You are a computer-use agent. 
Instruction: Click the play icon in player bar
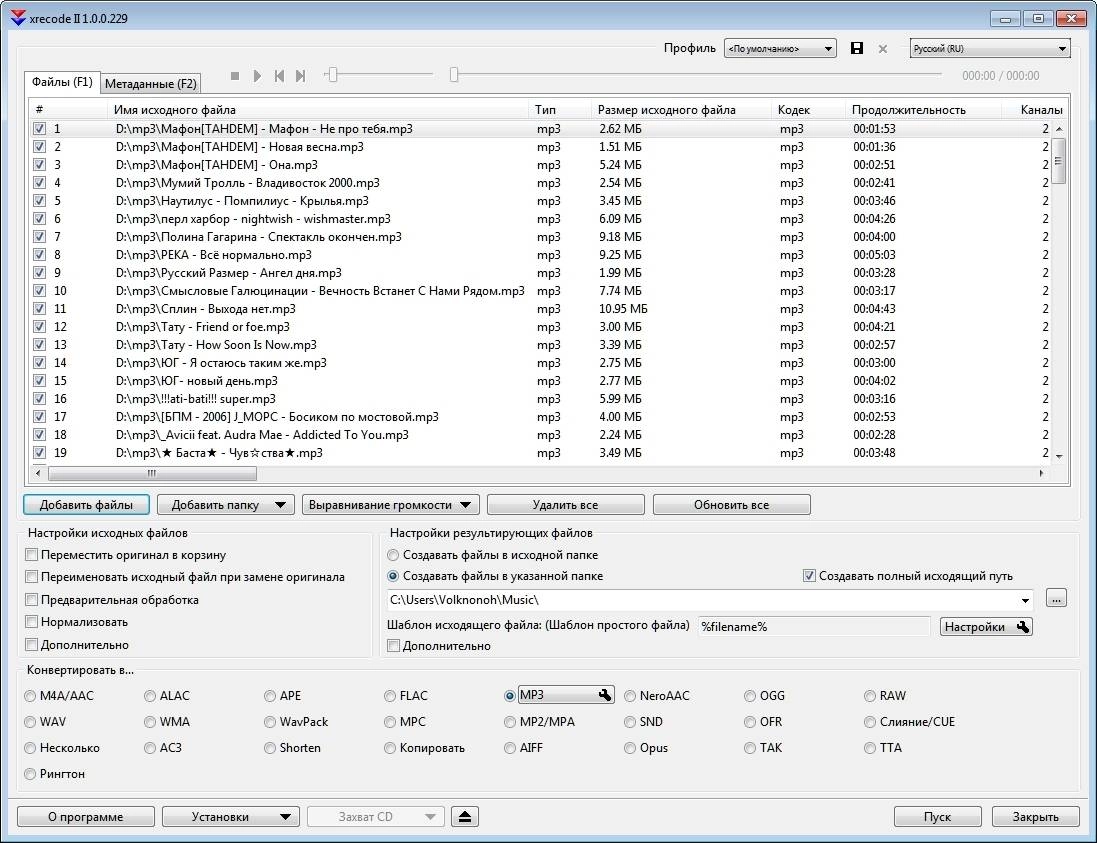pos(257,76)
